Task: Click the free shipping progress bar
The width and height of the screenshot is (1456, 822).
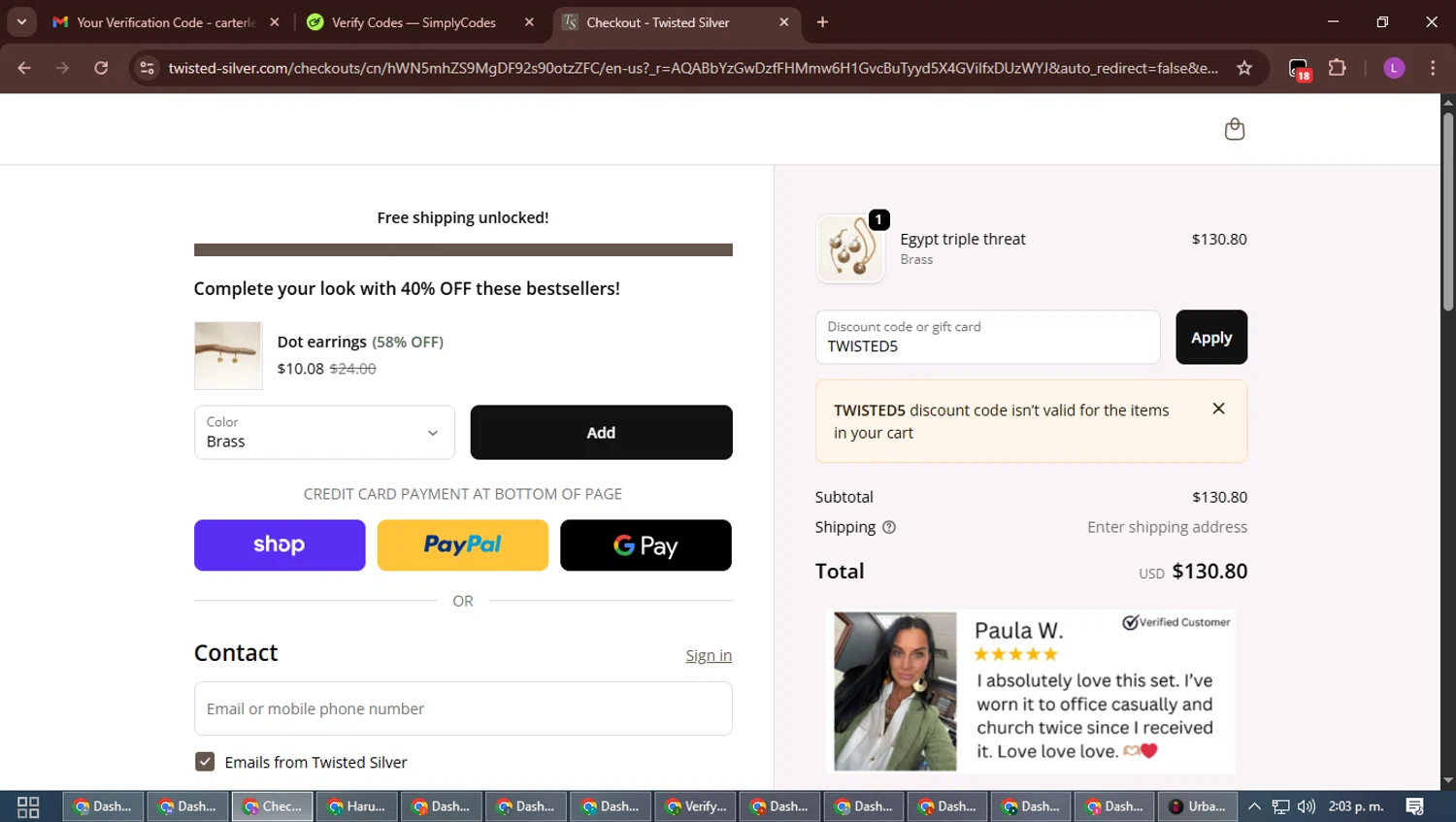Action: tap(463, 249)
